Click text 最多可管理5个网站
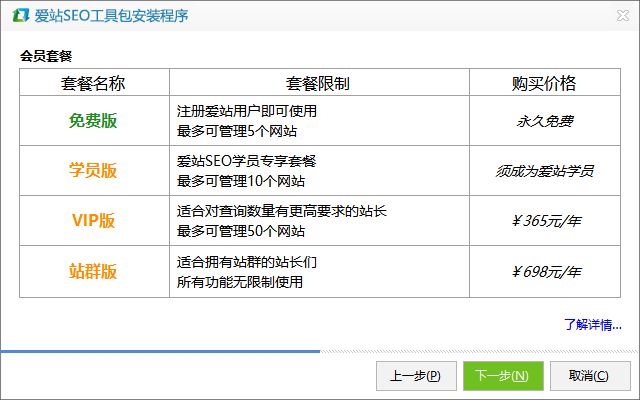Viewport: 640px width, 400px height. point(237,131)
